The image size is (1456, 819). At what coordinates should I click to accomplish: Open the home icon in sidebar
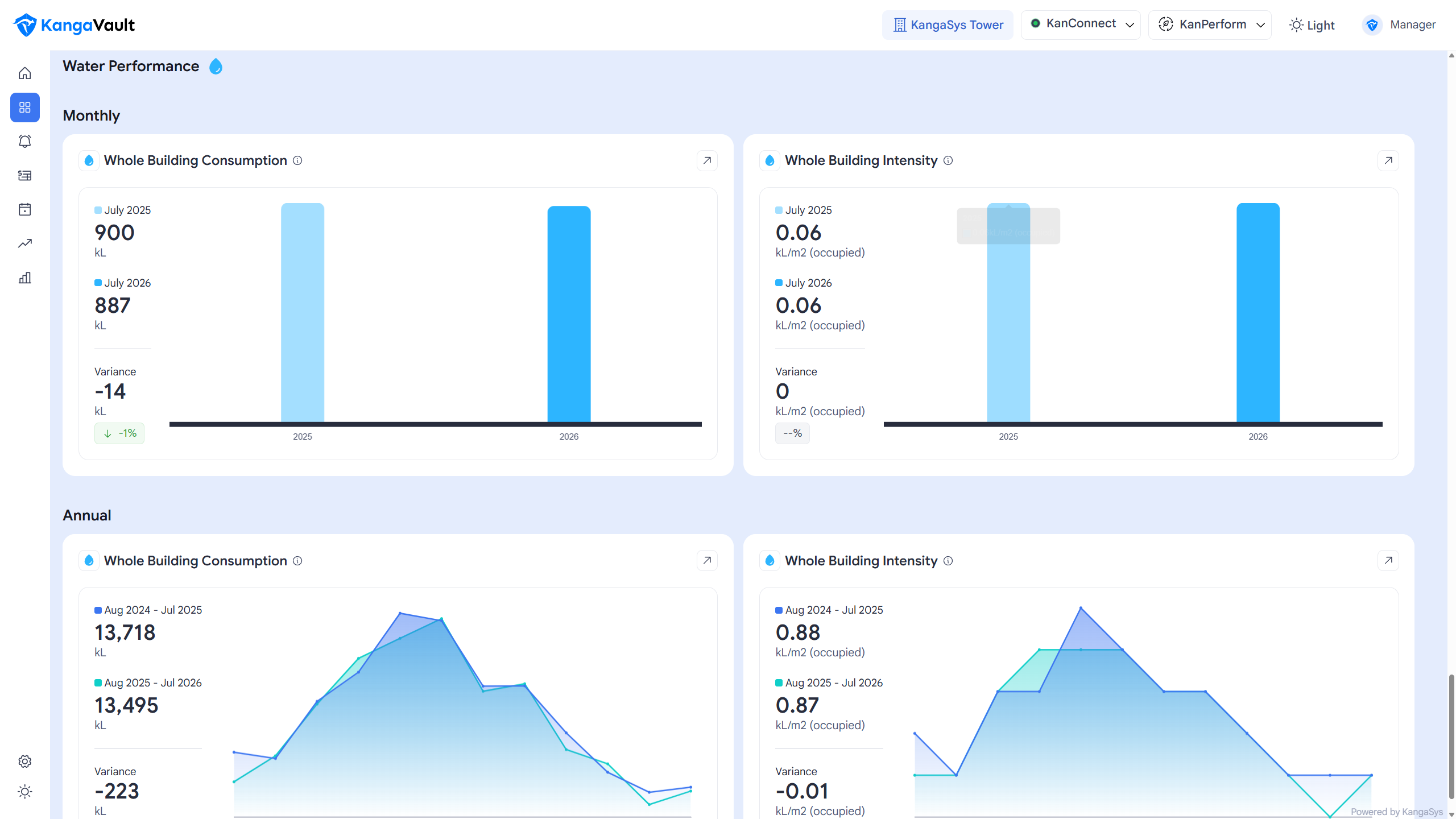pyautogui.click(x=24, y=73)
